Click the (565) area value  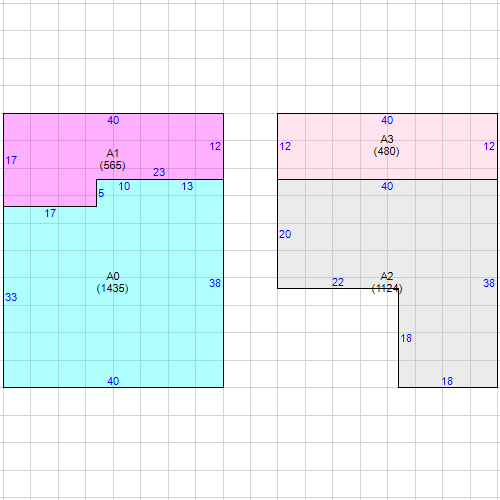113,165
